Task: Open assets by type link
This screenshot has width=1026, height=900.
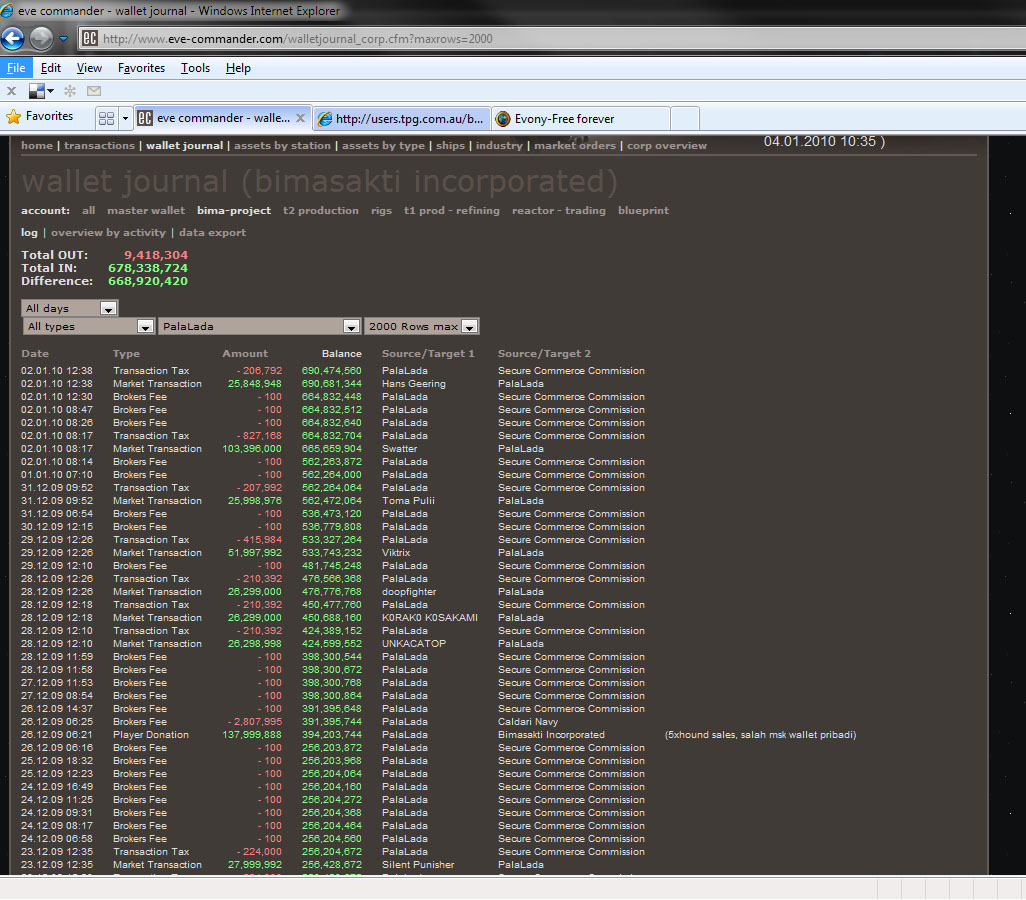Action: 383,145
